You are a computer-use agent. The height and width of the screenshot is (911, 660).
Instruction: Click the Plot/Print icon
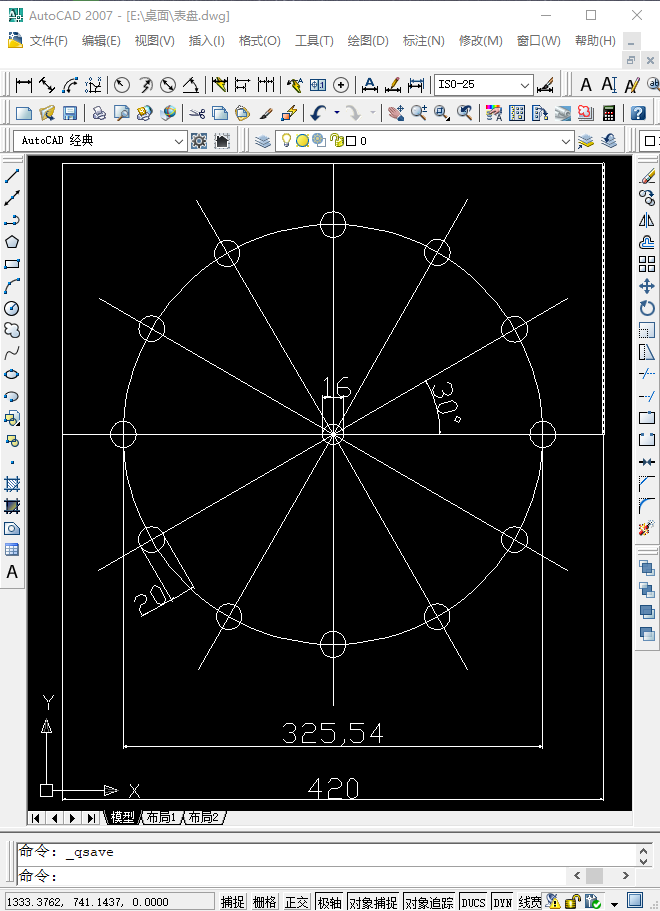pyautogui.click(x=99, y=113)
